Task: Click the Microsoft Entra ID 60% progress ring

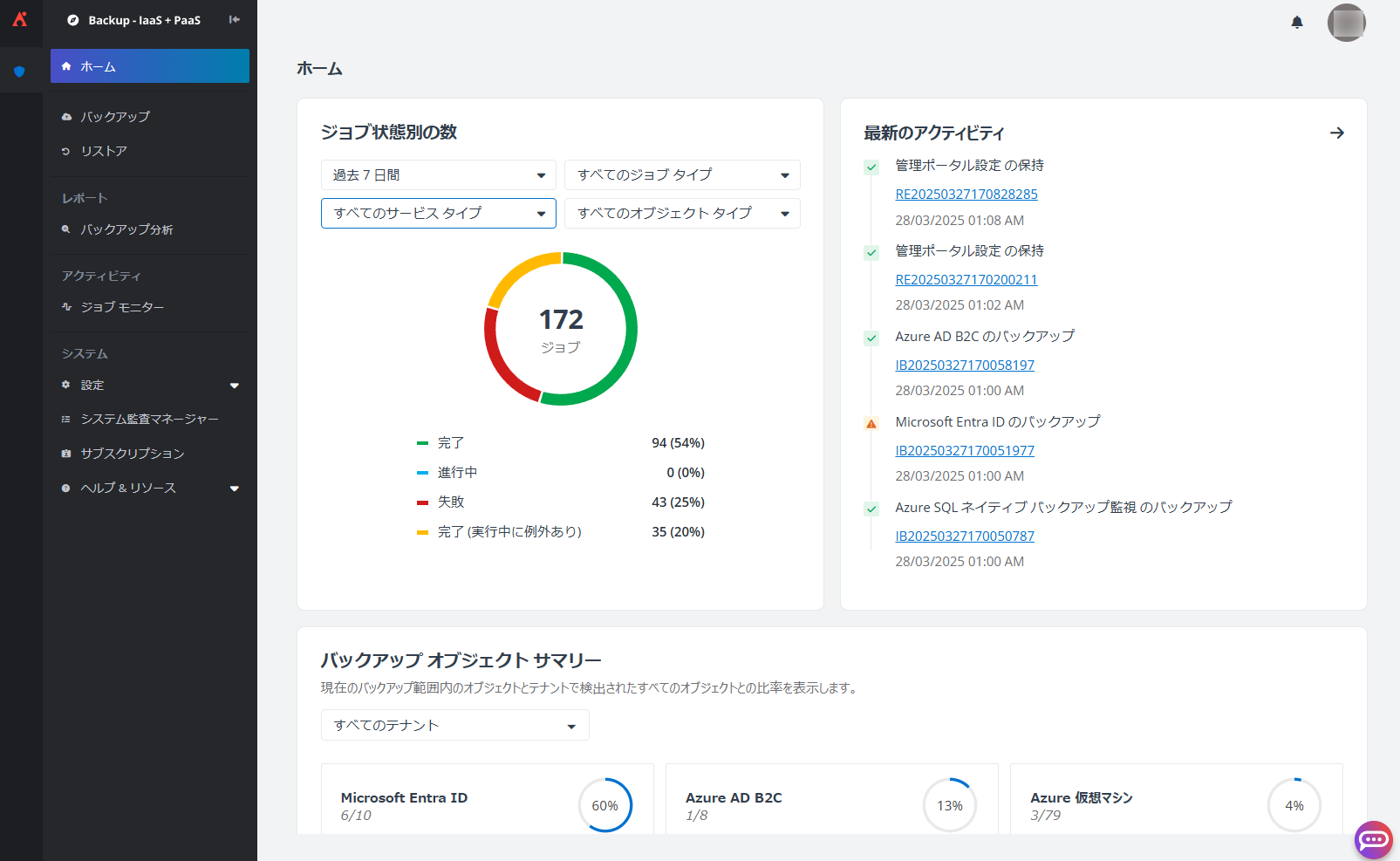Action: pyautogui.click(x=605, y=805)
